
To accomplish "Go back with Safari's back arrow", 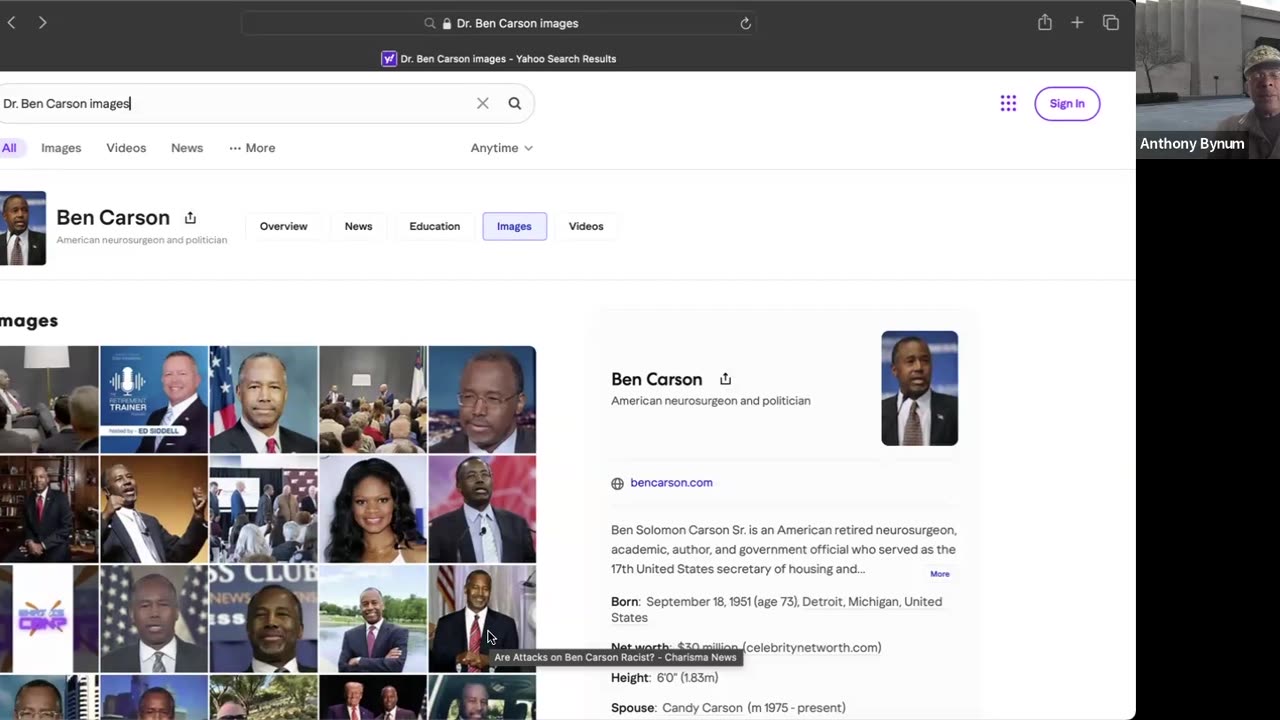I will [11, 23].
